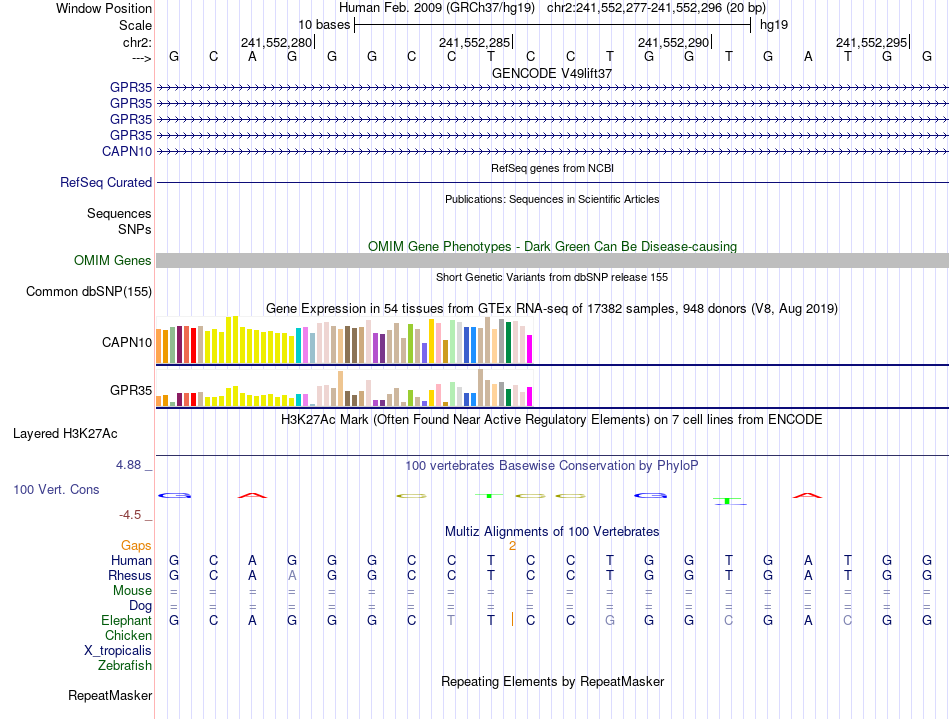The height and width of the screenshot is (719, 950).
Task: Select the Chicken alignment row label
Action: [x=128, y=635]
